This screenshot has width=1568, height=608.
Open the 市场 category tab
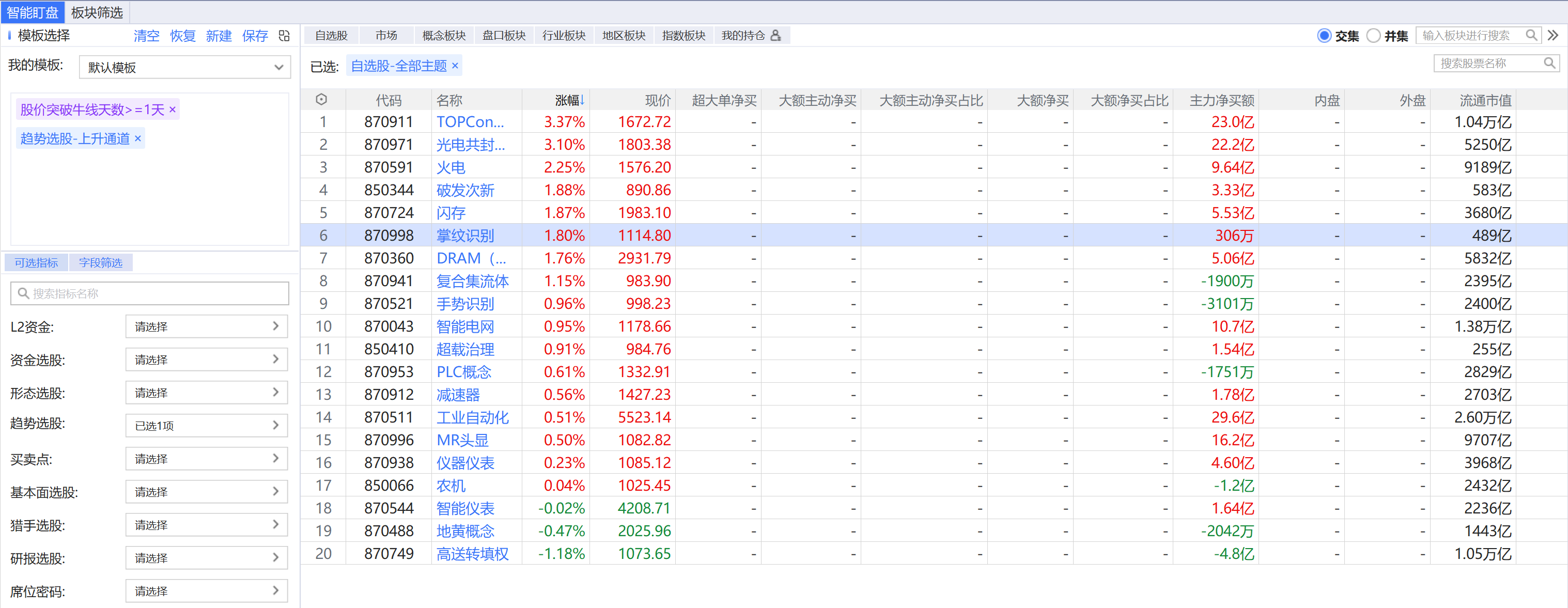coord(386,36)
